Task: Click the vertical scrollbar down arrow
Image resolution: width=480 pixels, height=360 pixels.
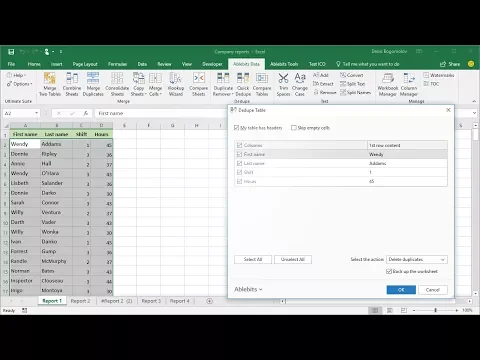Action: click(476, 294)
